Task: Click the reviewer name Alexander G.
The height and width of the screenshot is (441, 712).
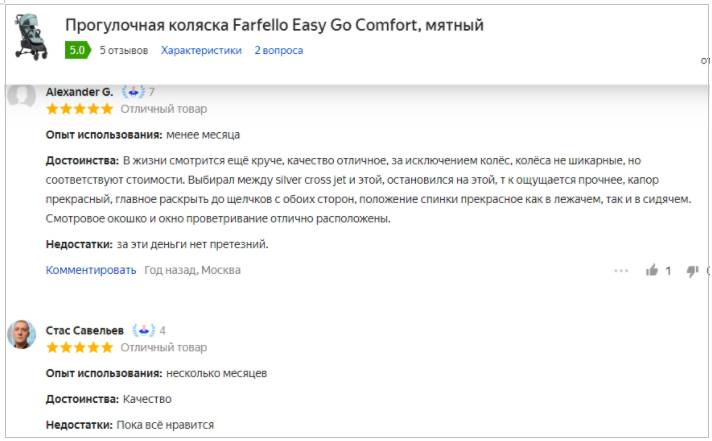Action: tap(79, 92)
